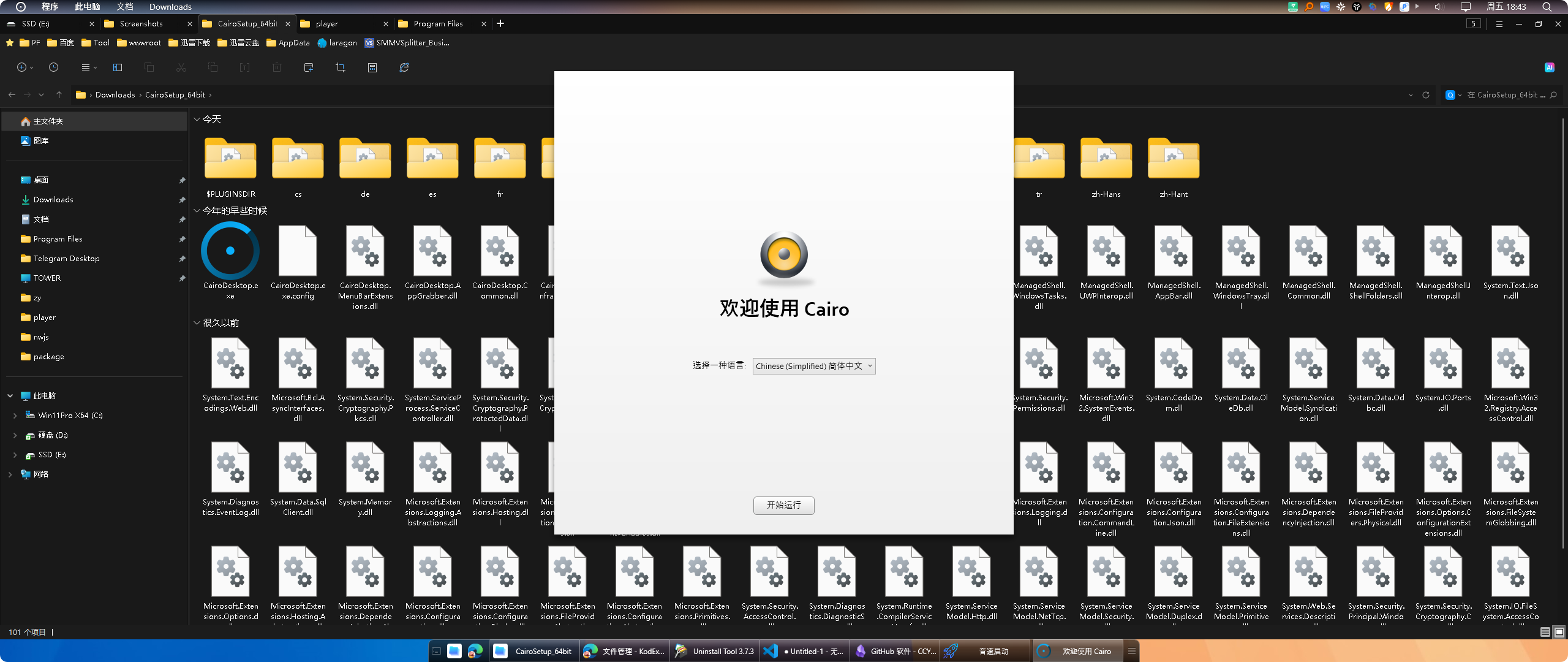Open the 文档 menu in top bar

[125, 7]
